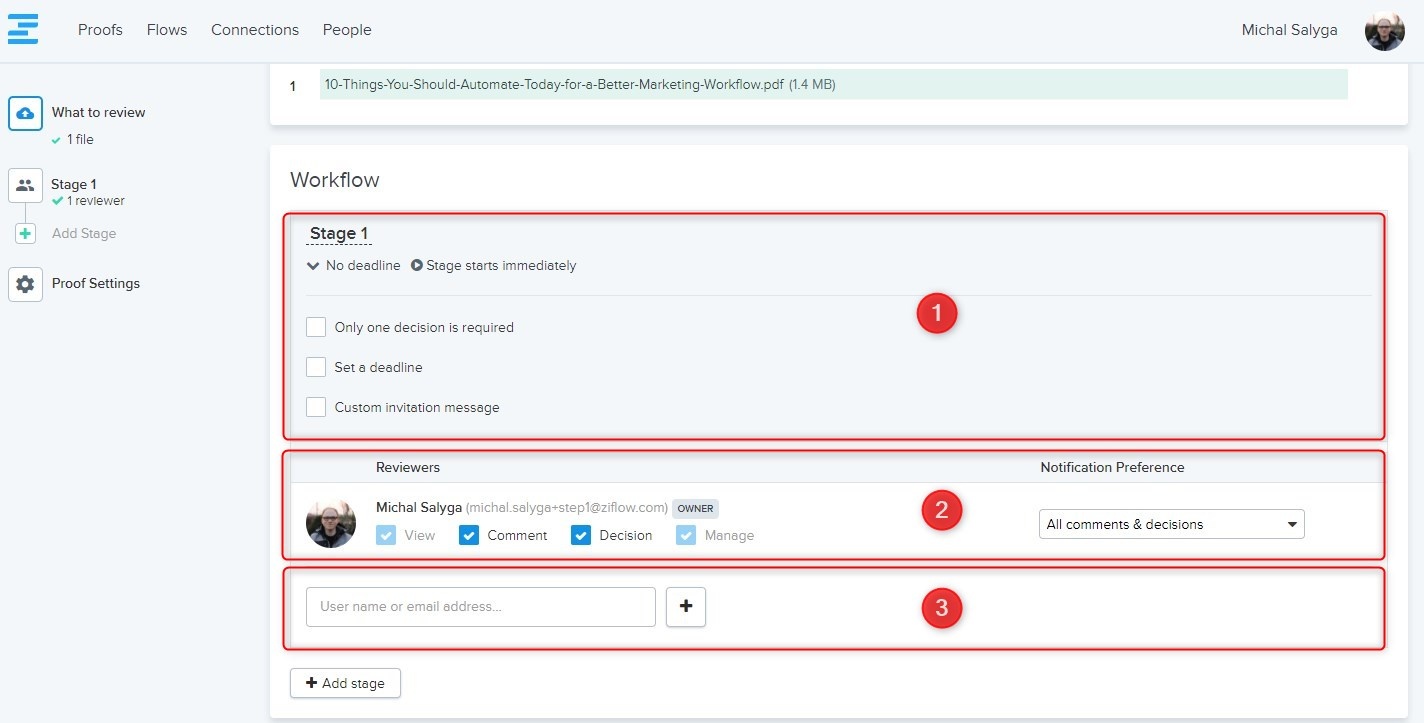This screenshot has width=1424, height=723.
Task: Click the green Add Stage plus icon
Action: pos(25,234)
